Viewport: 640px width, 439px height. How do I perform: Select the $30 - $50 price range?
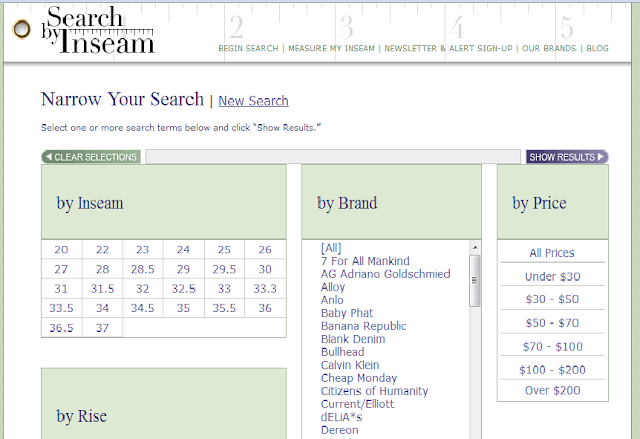click(552, 299)
